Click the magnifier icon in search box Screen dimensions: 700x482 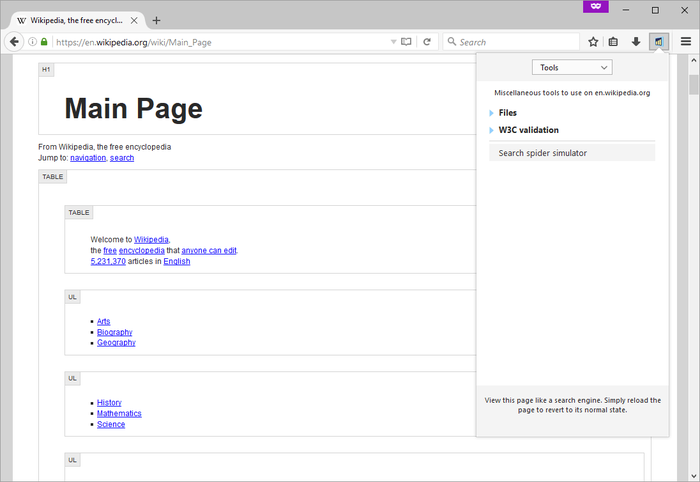click(452, 42)
